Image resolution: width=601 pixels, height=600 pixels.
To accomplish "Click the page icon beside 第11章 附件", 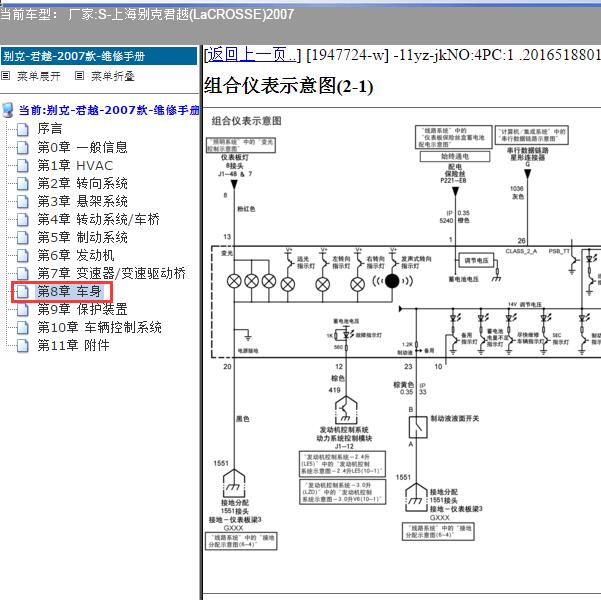I will click(x=23, y=346).
